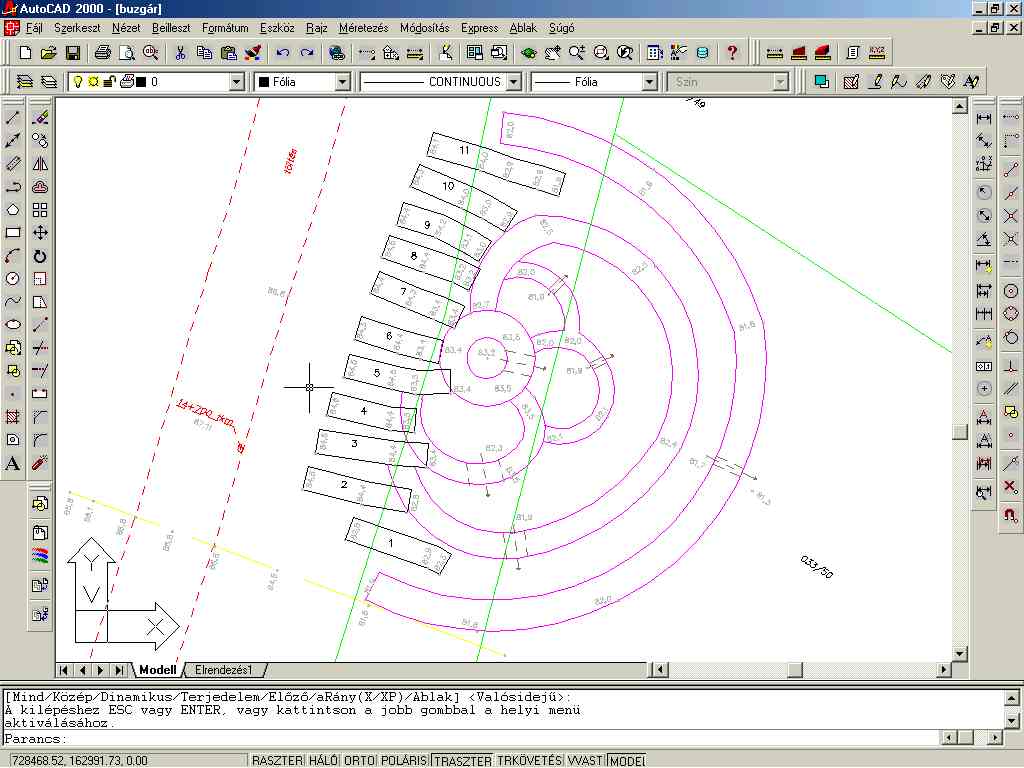The image size is (1024, 768).
Task: Open the Fólia color control dropdown
Action: (x=342, y=82)
